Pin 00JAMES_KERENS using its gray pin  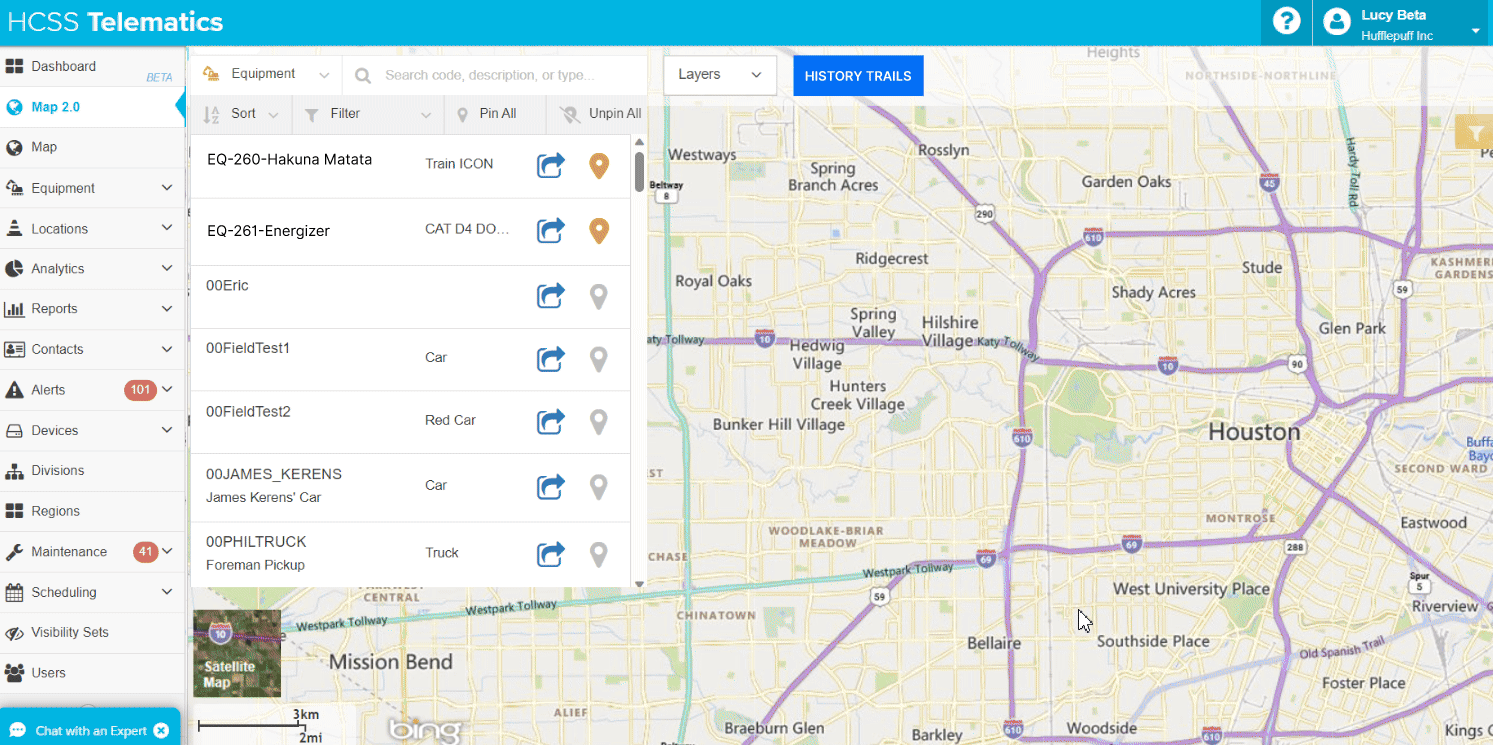[x=599, y=487]
